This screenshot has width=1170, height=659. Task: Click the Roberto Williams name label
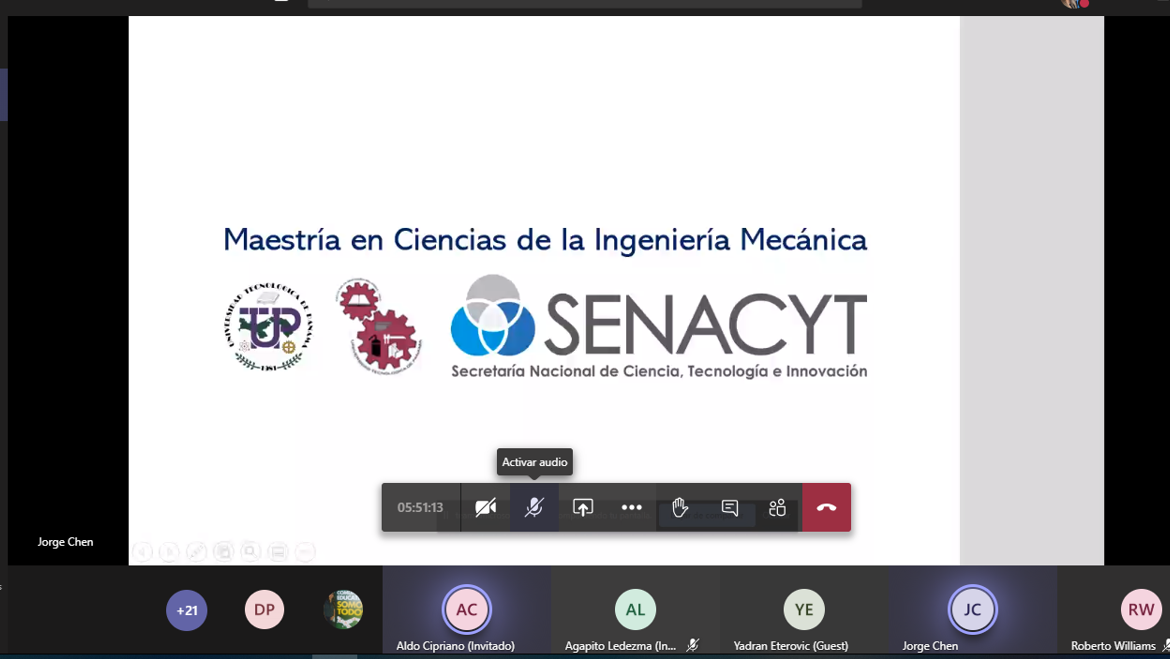pyautogui.click(x=1113, y=646)
